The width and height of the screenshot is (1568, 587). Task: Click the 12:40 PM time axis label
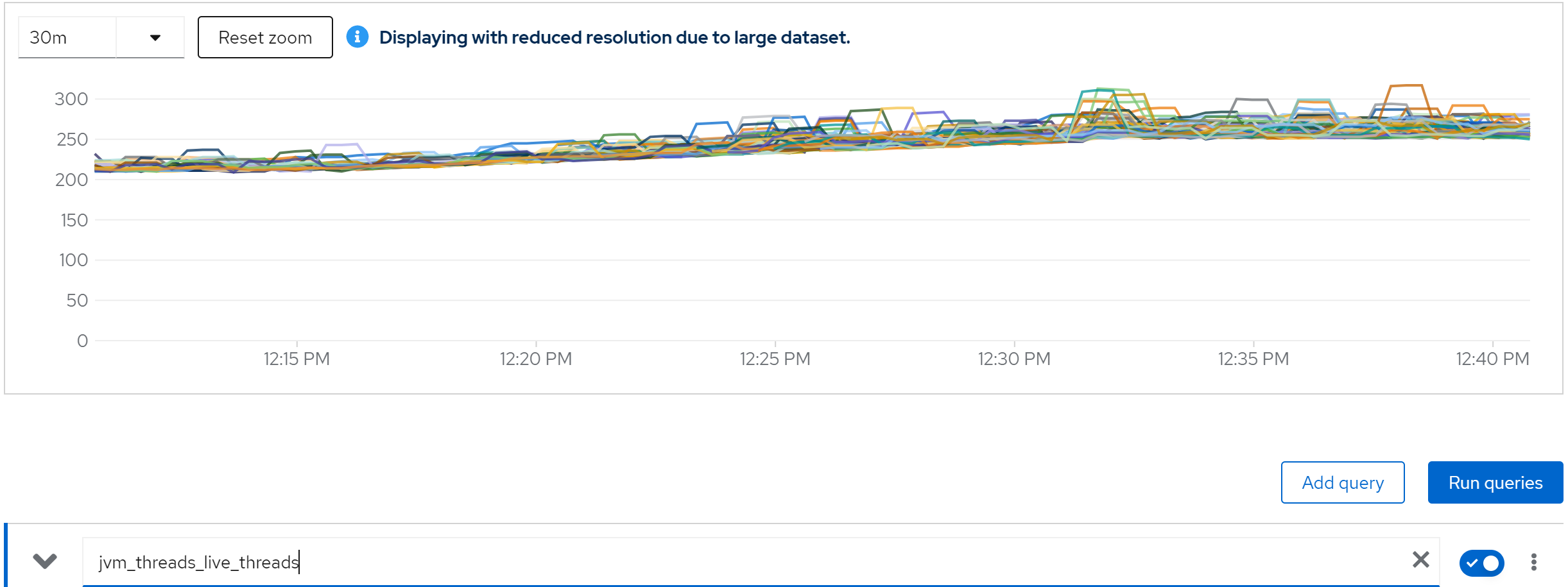pyautogui.click(x=1492, y=359)
